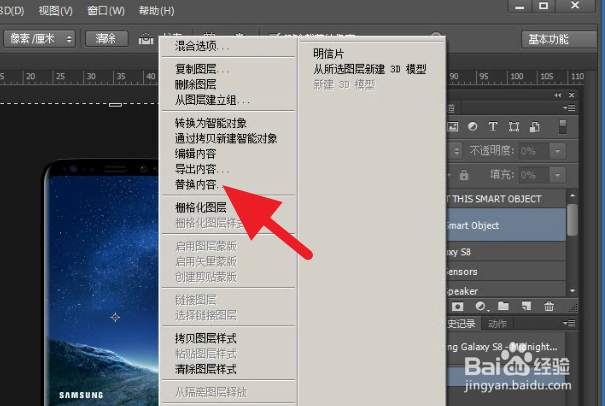Choose 通过拷贝新建智能对象 menu entry
This screenshot has width=605, height=406.
click(228, 139)
